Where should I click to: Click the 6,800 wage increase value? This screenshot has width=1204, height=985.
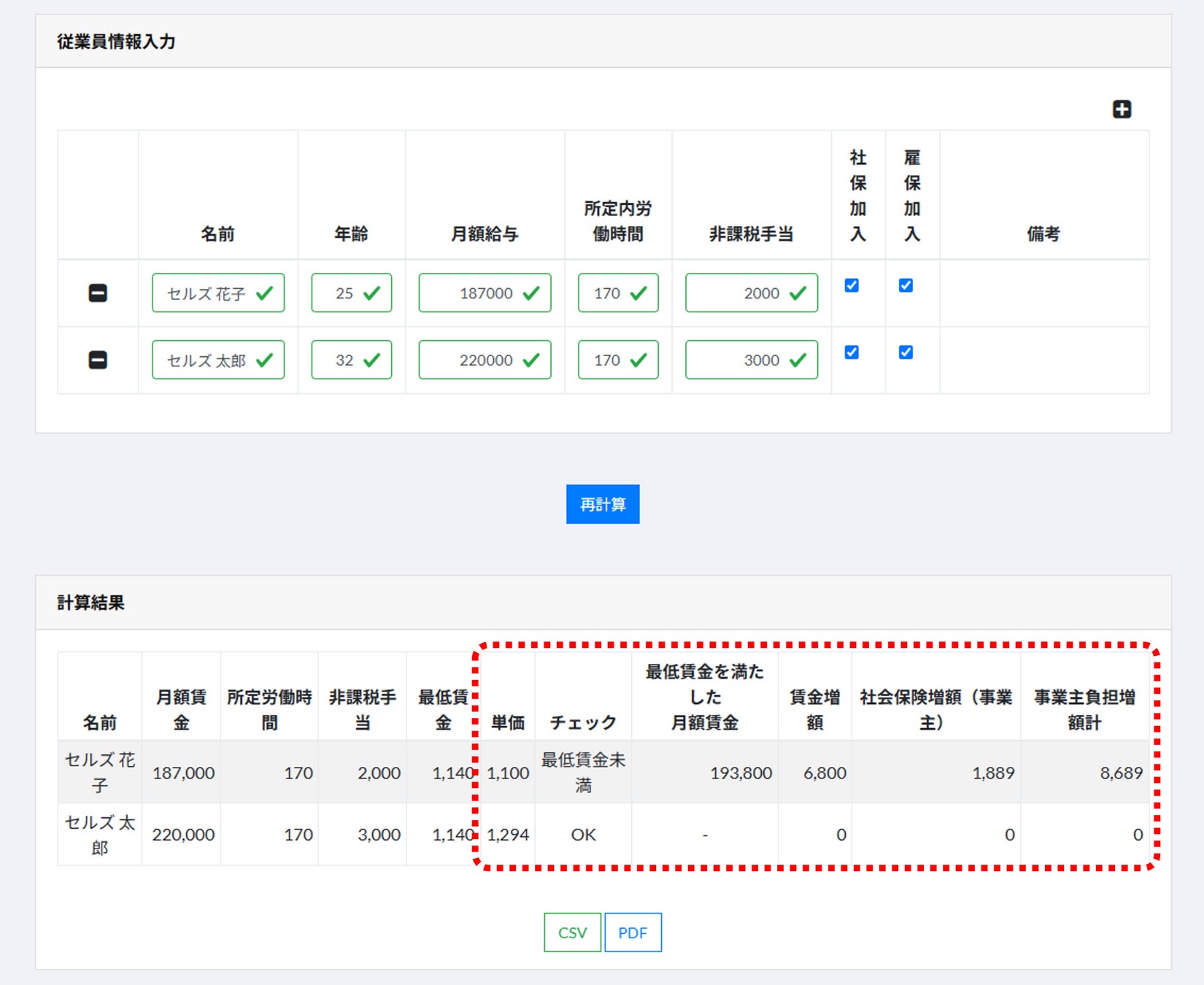[x=825, y=773]
